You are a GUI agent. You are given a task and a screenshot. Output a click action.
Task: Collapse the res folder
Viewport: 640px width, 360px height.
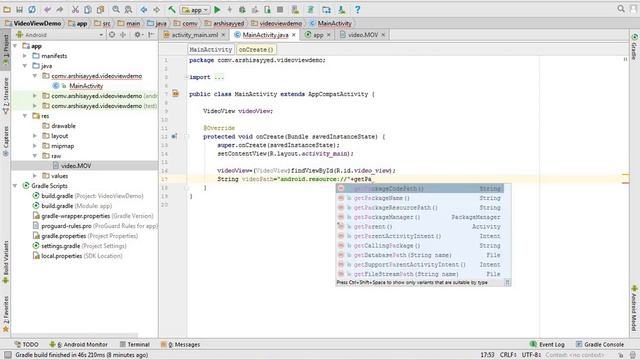tap(25, 116)
